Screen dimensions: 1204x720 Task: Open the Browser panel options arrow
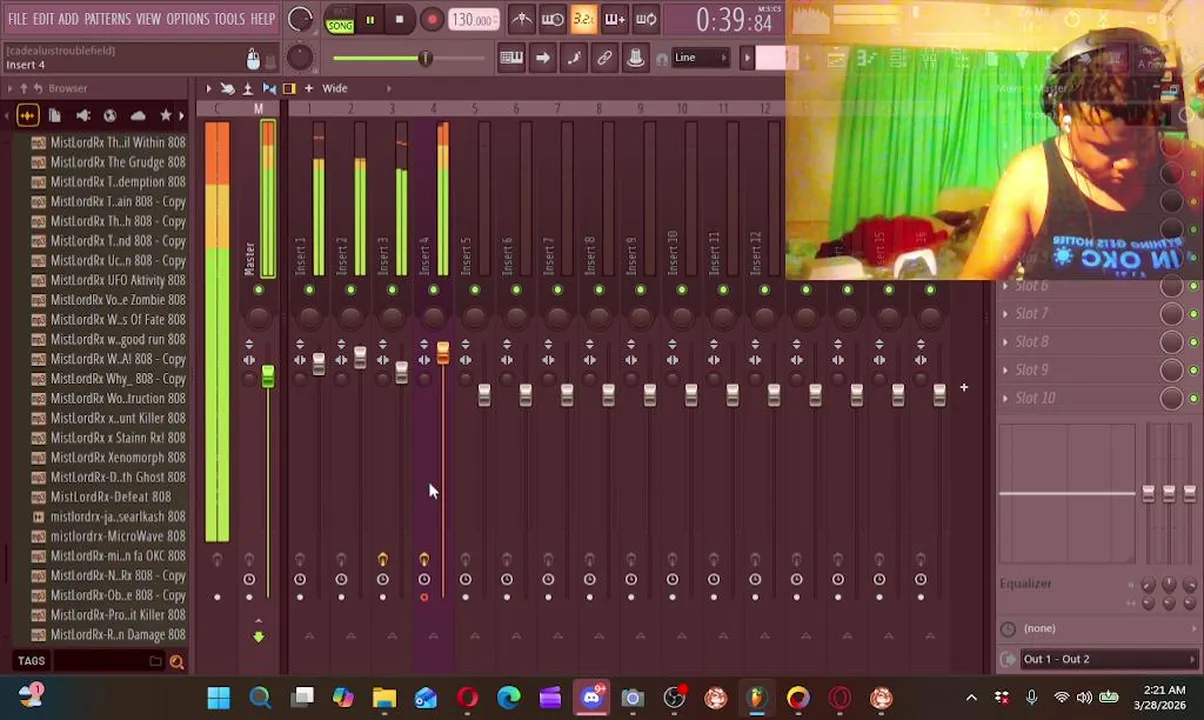9,88
